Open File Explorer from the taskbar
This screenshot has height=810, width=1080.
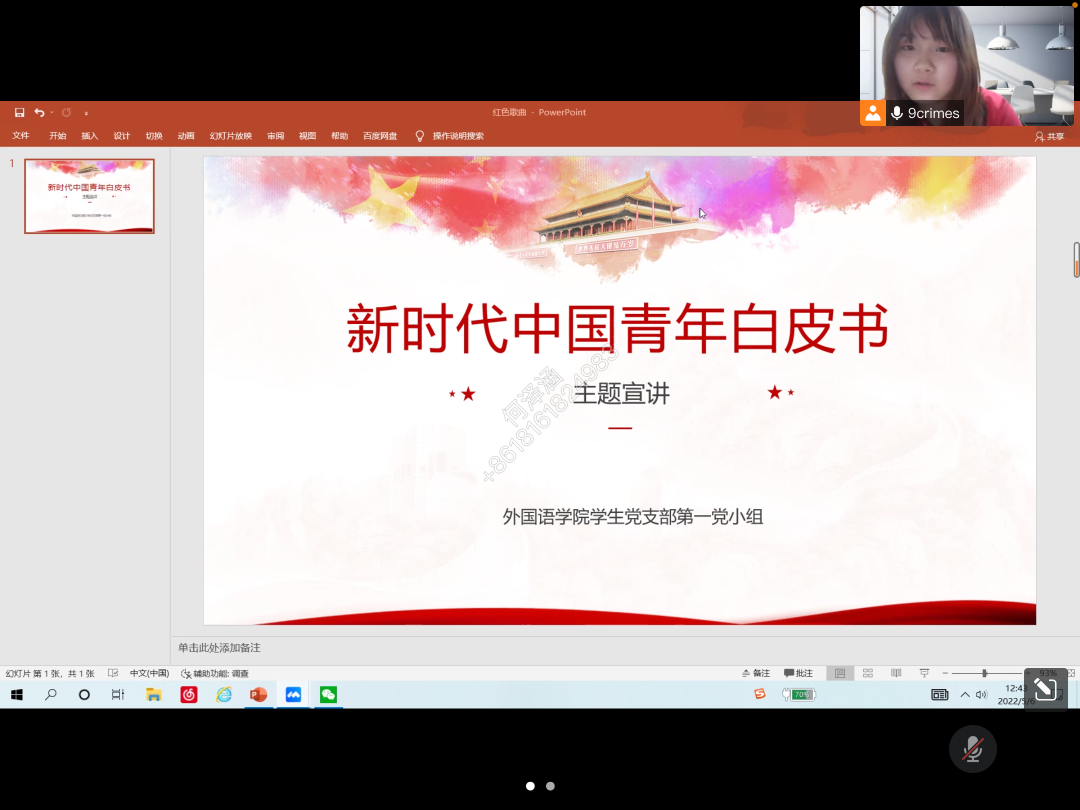(154, 694)
